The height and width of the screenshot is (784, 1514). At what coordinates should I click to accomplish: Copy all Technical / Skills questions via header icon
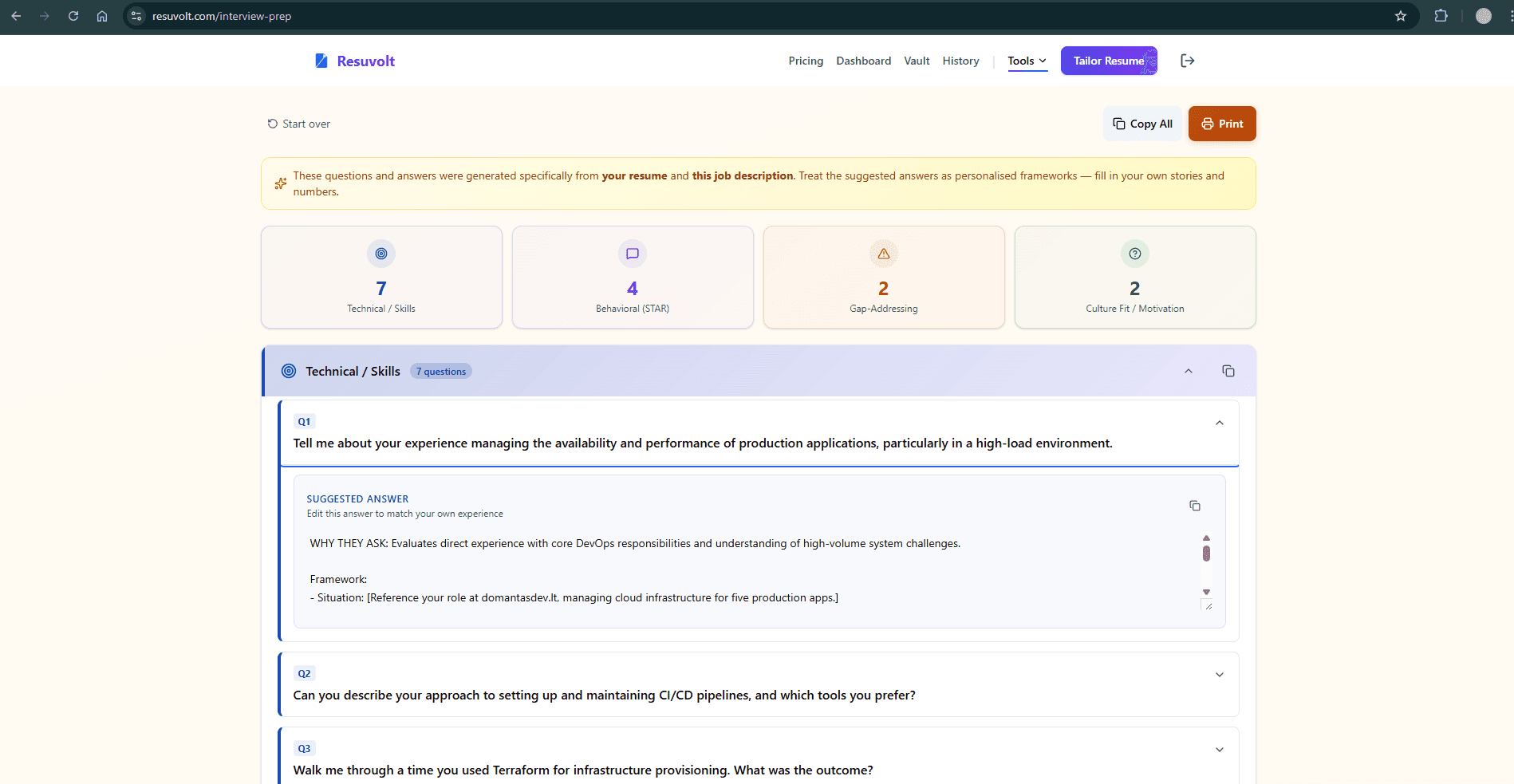1228,370
